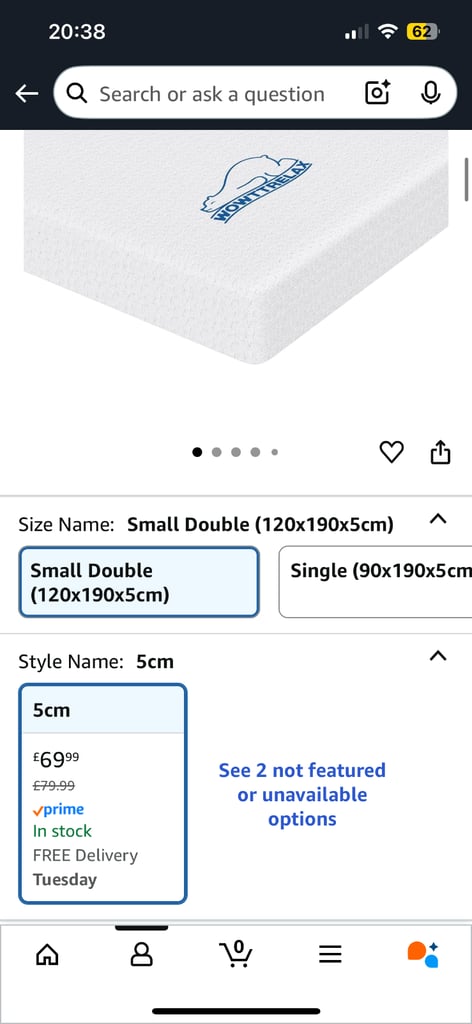Screen dimensions: 472x1024
Task: Tap the page scrollbar handle
Action: tap(467, 179)
